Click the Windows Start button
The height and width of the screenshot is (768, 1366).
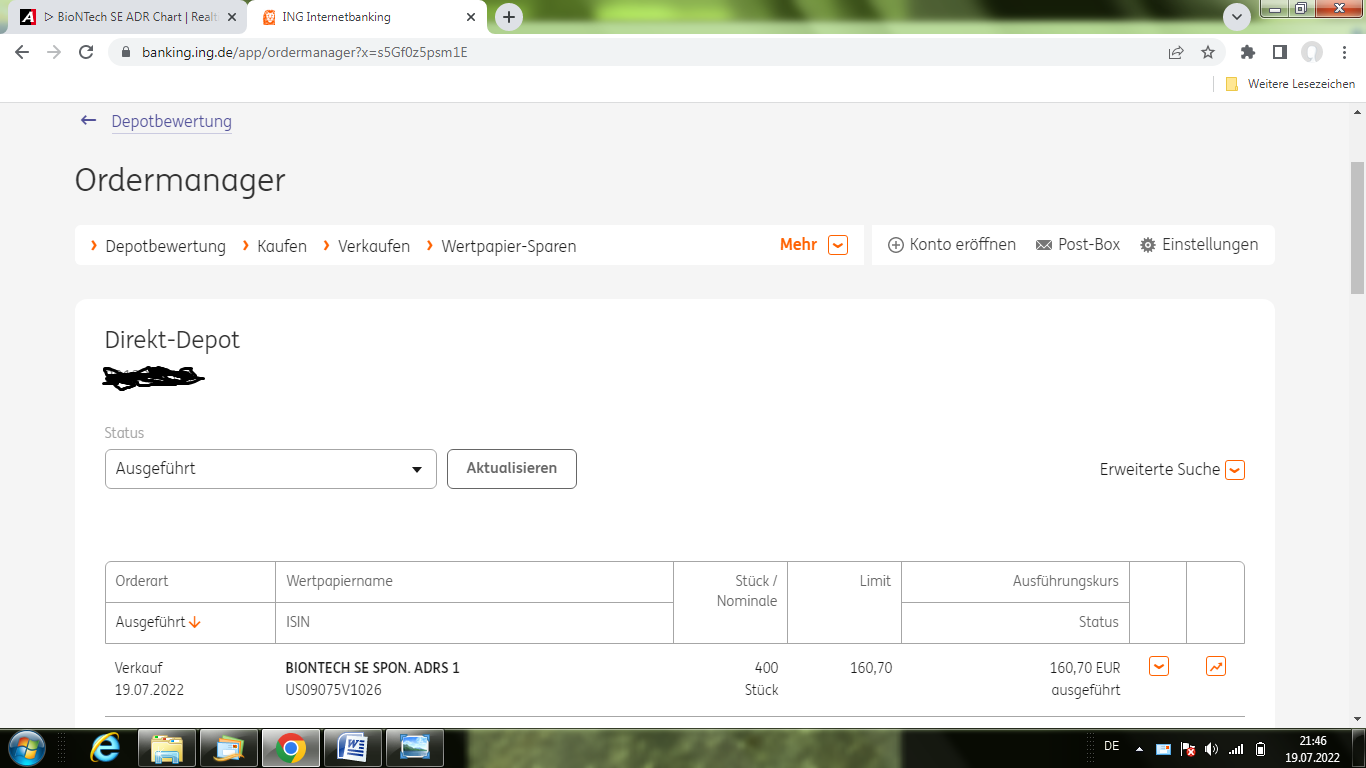coord(25,747)
